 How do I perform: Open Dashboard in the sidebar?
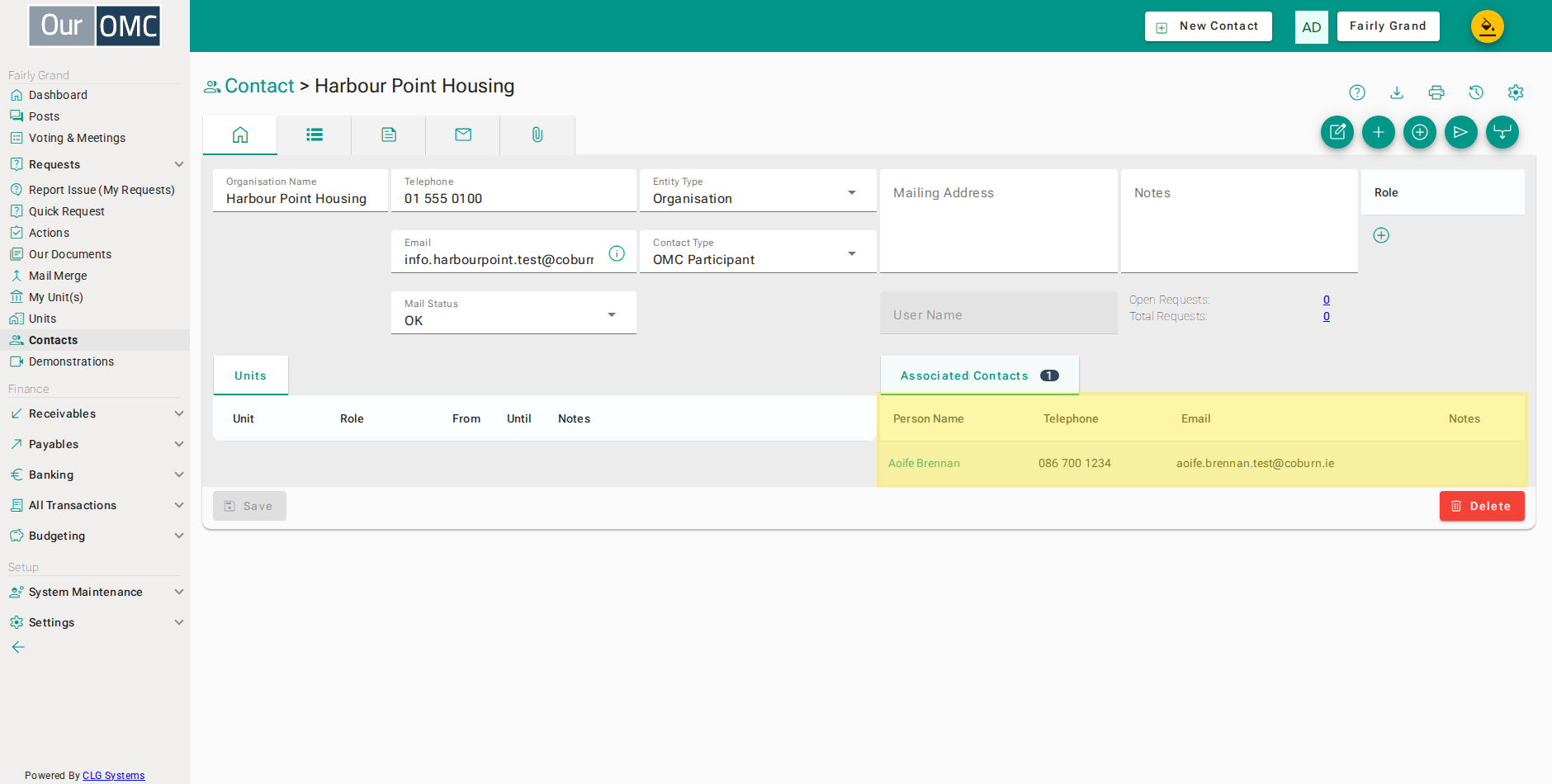tap(58, 95)
